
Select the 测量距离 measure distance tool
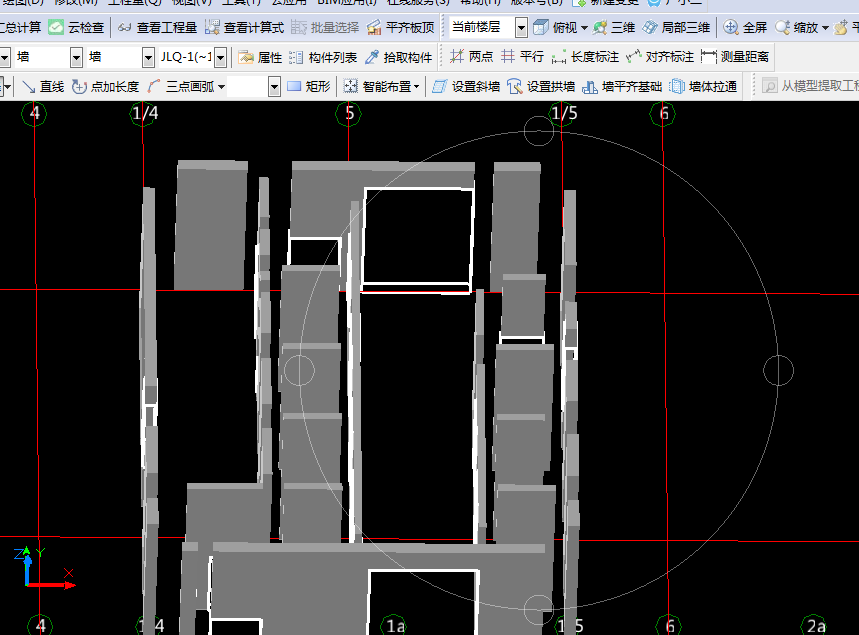click(x=735, y=56)
